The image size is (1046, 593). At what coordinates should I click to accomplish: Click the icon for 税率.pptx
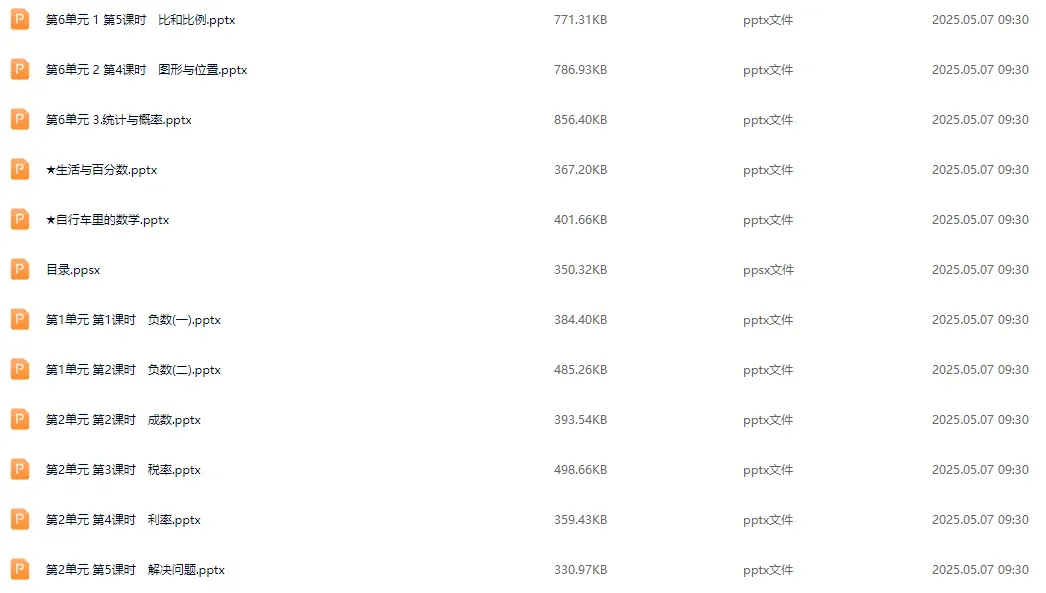click(20, 470)
